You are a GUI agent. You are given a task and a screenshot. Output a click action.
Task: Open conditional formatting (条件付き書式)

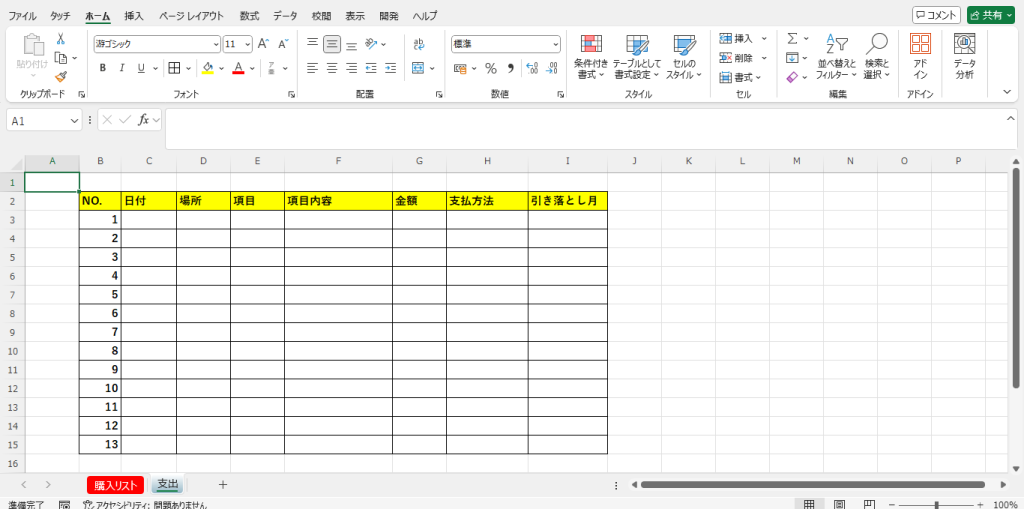click(591, 56)
